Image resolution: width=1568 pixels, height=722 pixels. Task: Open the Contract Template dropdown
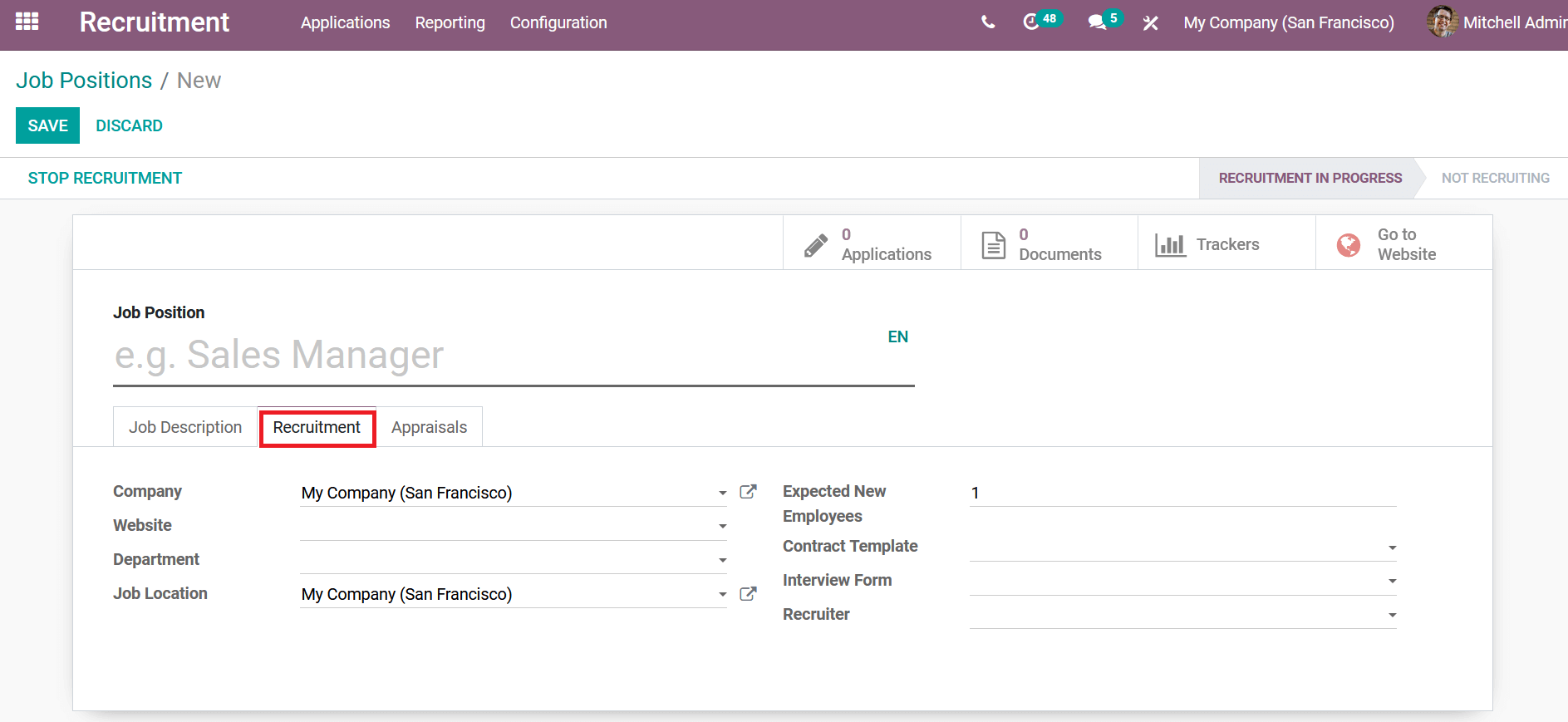[1392, 548]
